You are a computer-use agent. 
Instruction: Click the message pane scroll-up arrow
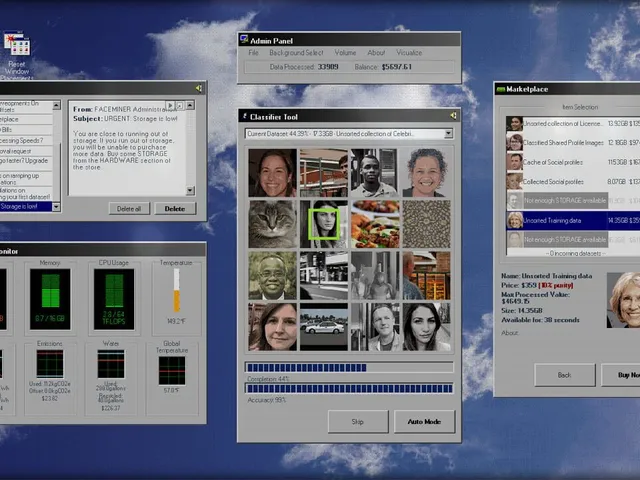(190, 105)
